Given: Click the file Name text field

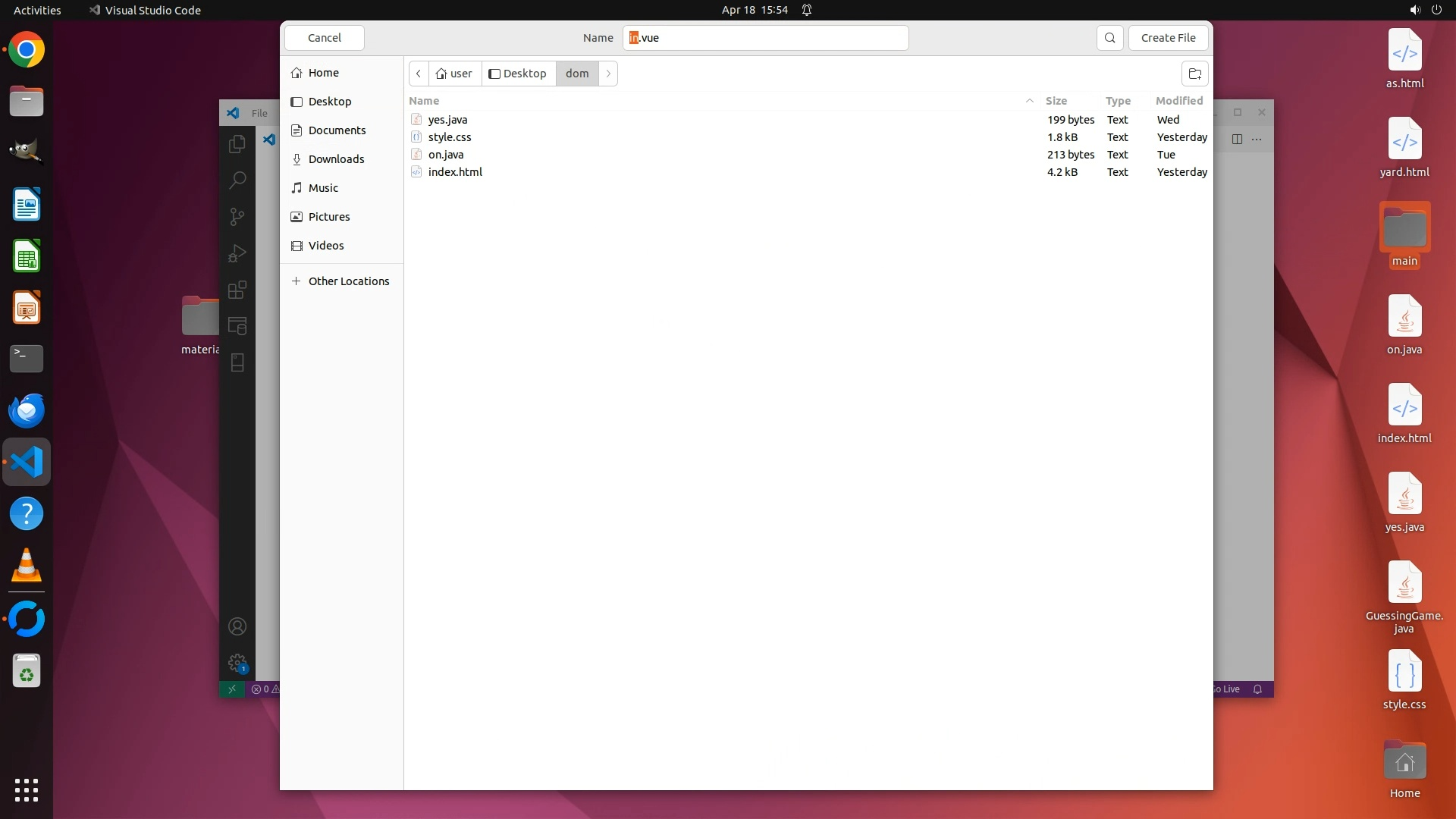Looking at the screenshot, I should [766, 38].
